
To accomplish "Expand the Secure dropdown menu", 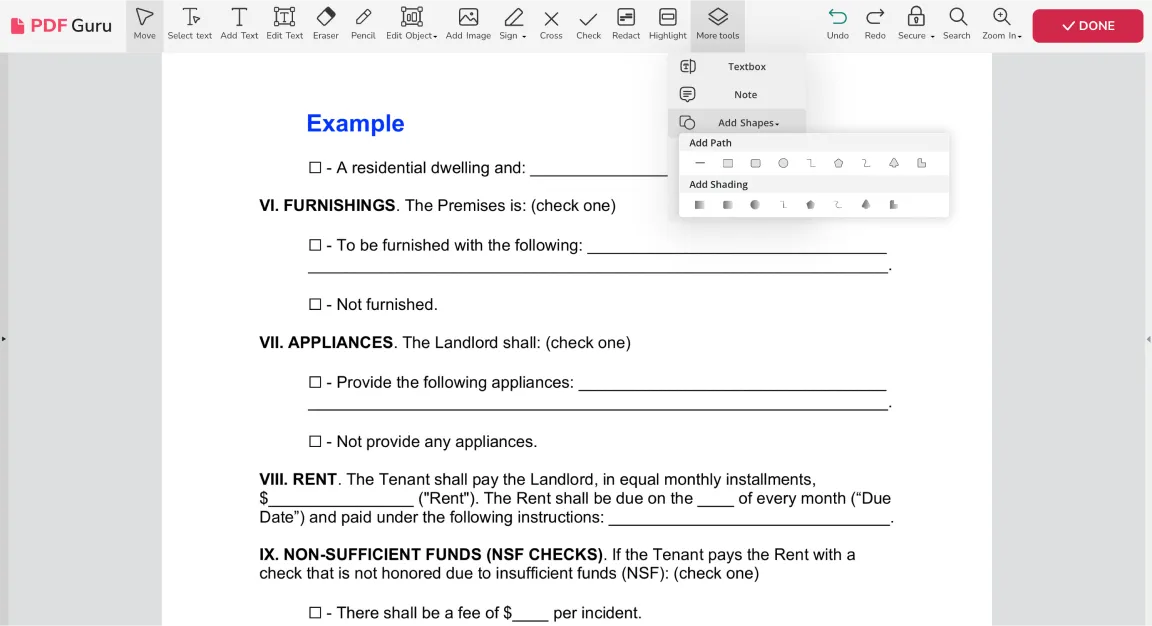I will [915, 24].
